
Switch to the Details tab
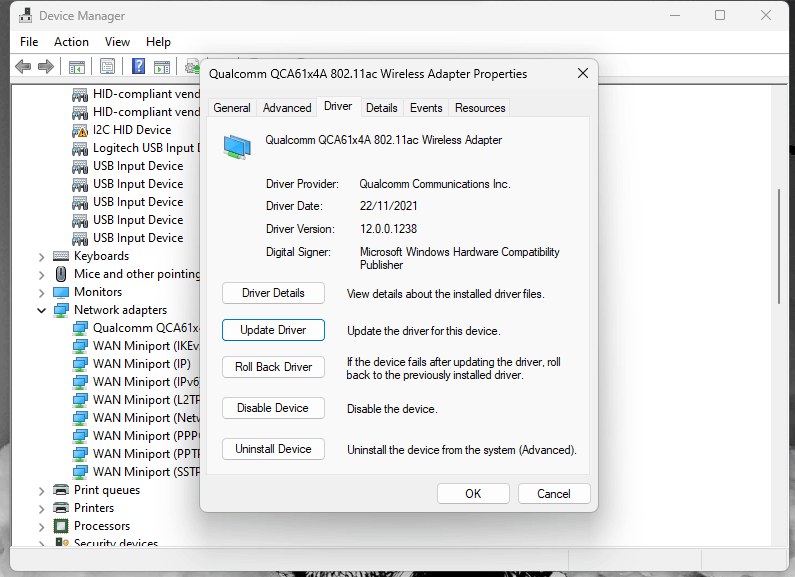click(382, 108)
